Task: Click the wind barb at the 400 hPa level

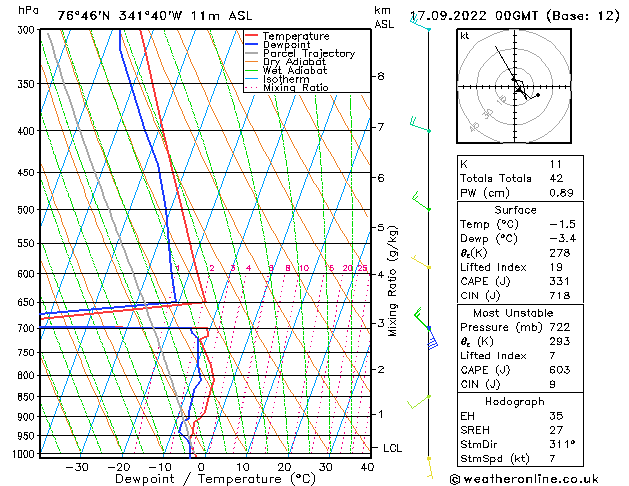Action: tap(420, 125)
